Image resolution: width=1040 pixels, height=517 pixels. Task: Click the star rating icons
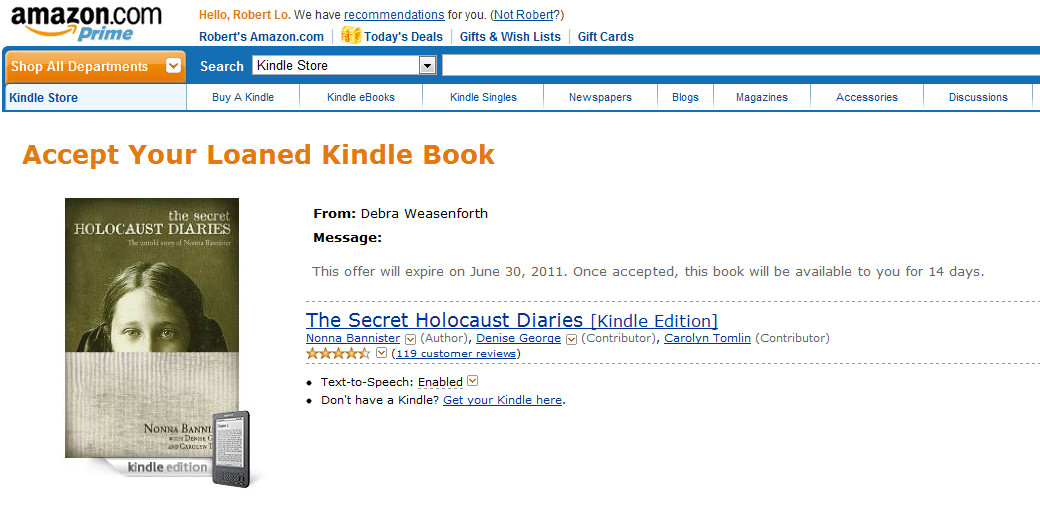pyautogui.click(x=338, y=353)
